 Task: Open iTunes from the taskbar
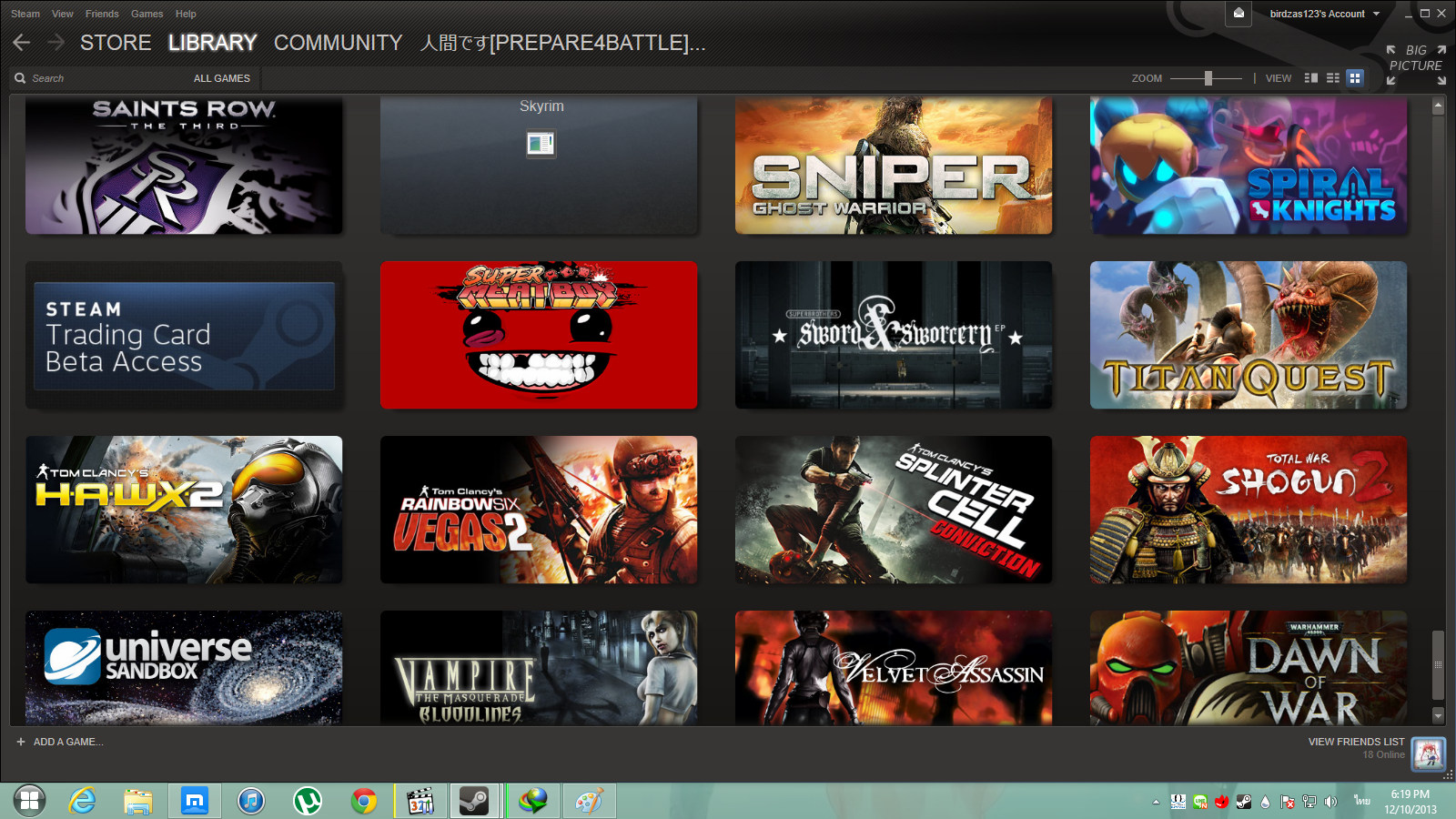[x=251, y=801]
